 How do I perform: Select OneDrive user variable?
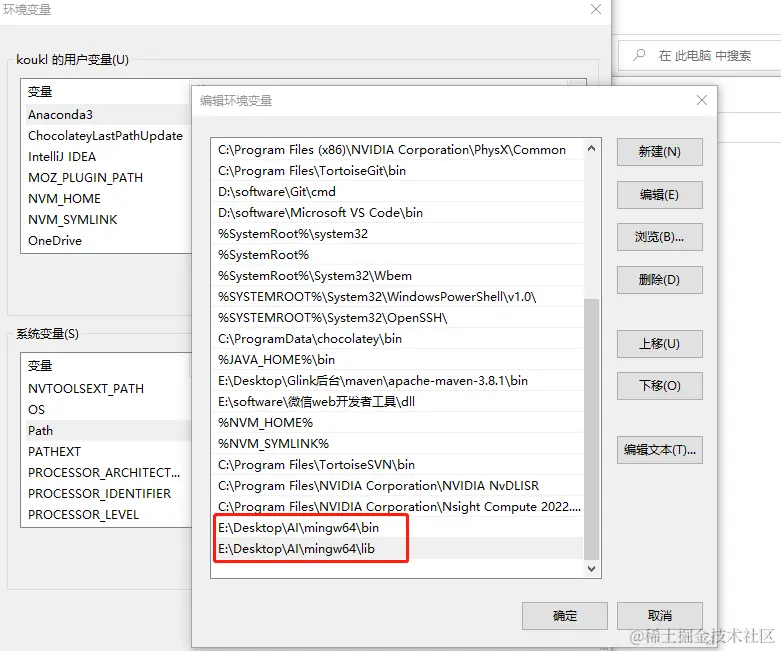pyautogui.click(x=107, y=241)
